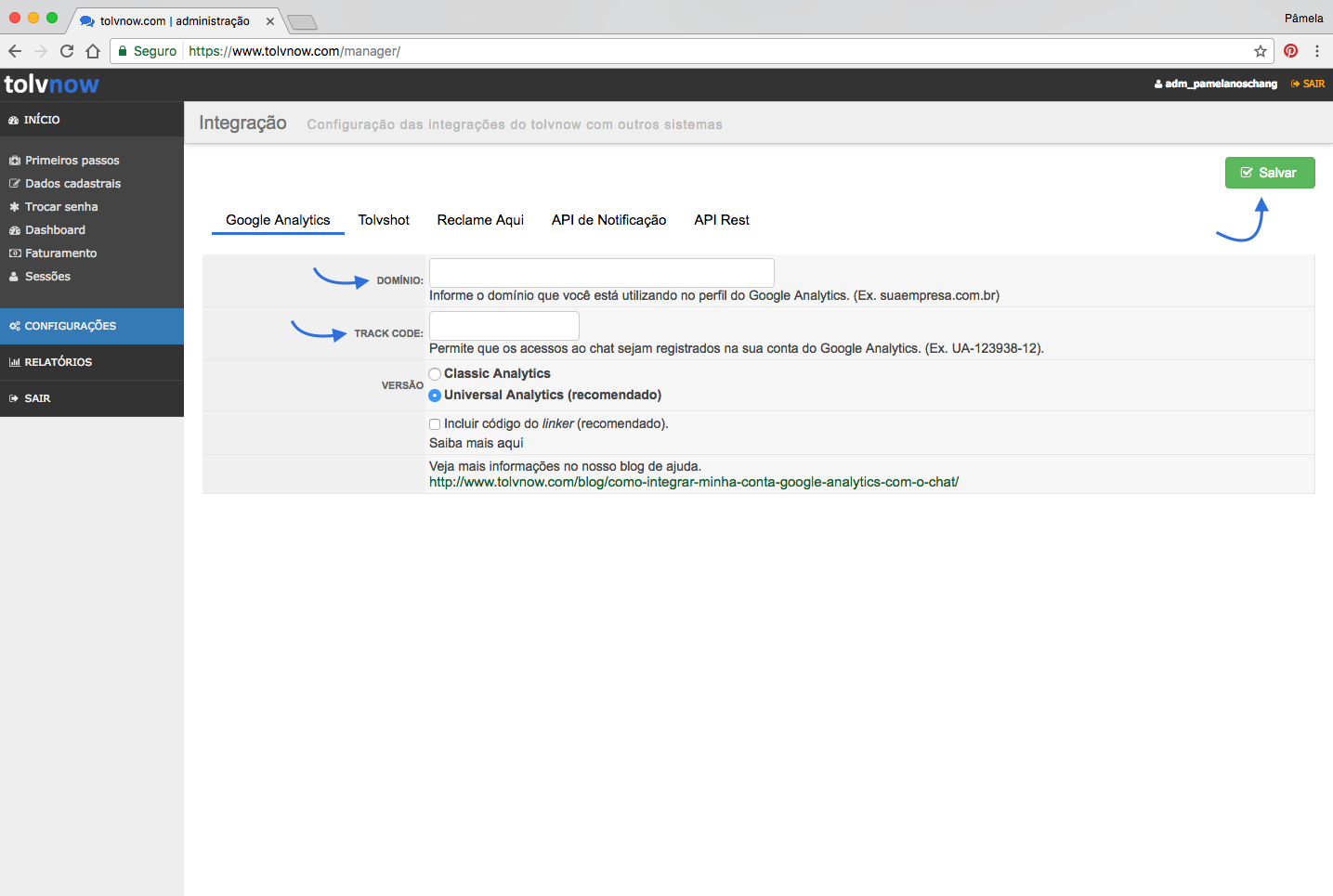Viewport: 1333px width, 896px height.
Task: Open Faturamento sidebar item
Action: pyautogui.click(x=53, y=253)
